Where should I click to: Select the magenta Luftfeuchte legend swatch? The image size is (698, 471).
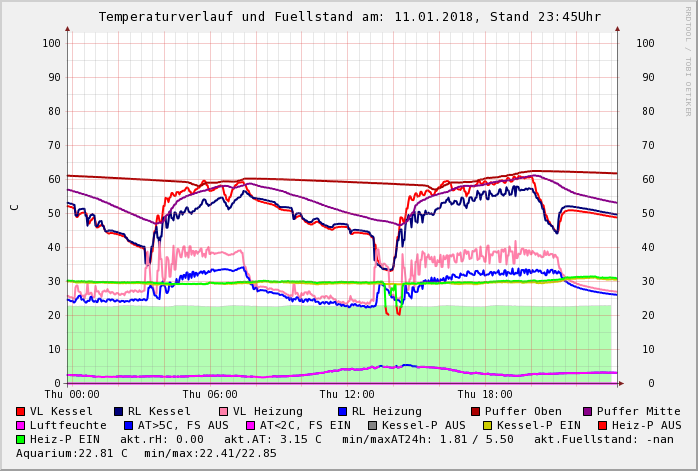(x=21, y=425)
